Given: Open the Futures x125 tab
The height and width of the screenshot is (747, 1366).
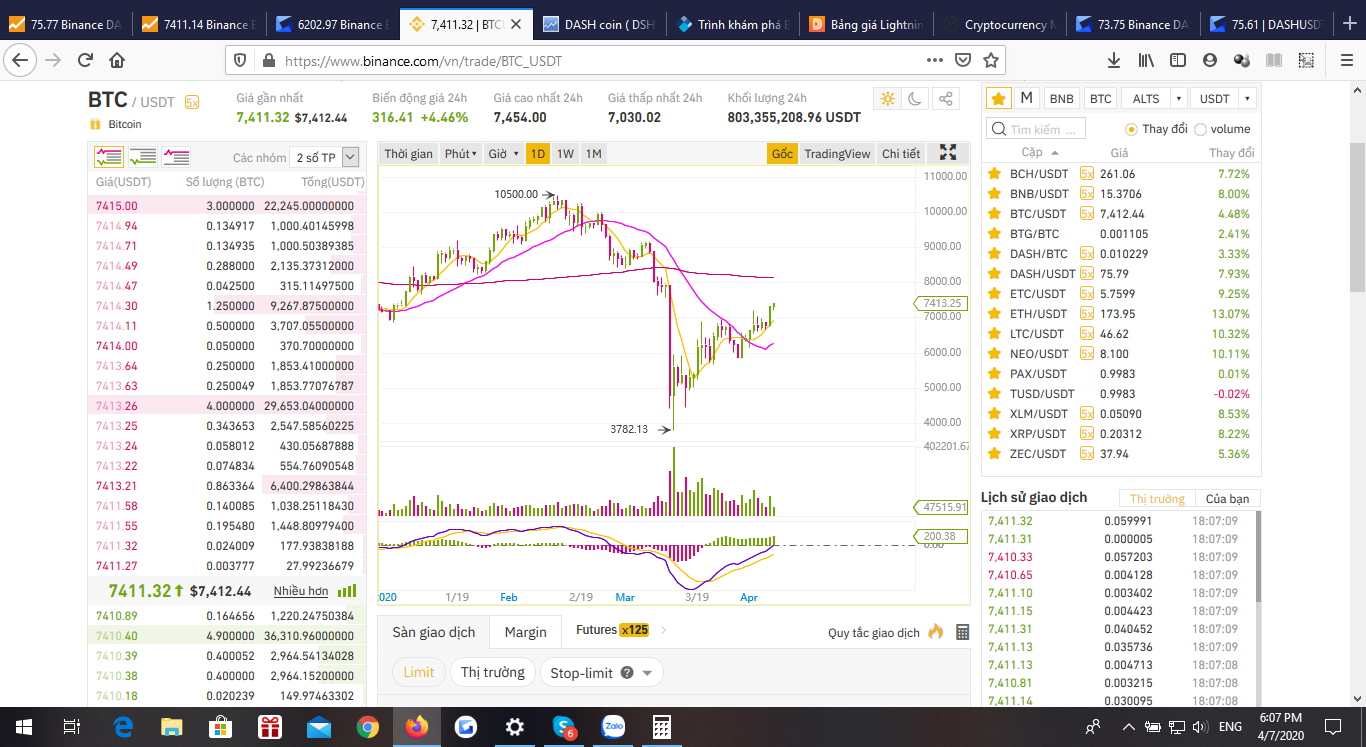Looking at the screenshot, I should [612, 630].
